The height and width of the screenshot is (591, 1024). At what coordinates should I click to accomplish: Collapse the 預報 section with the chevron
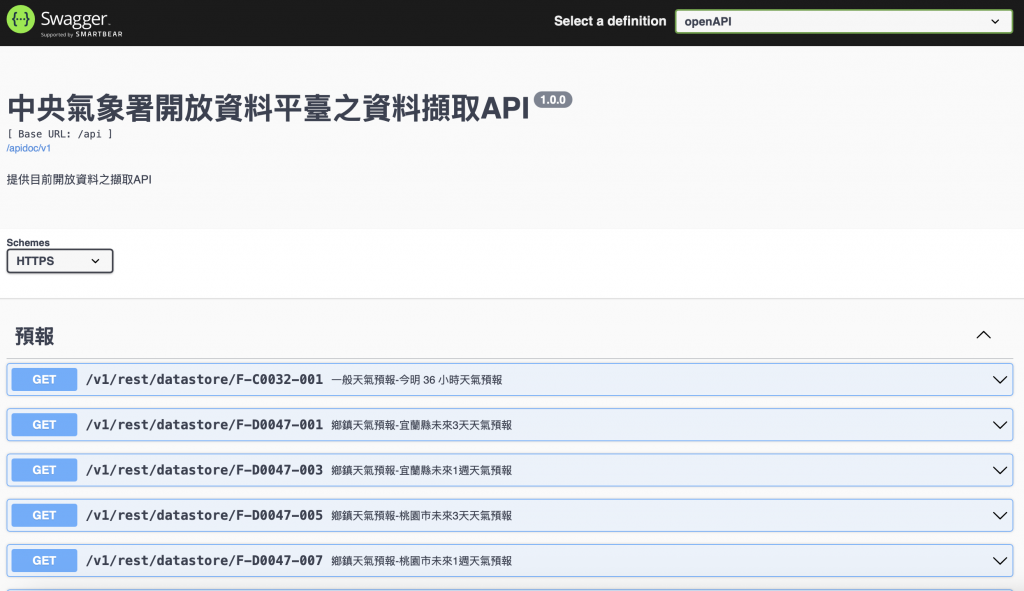pyautogui.click(x=984, y=335)
